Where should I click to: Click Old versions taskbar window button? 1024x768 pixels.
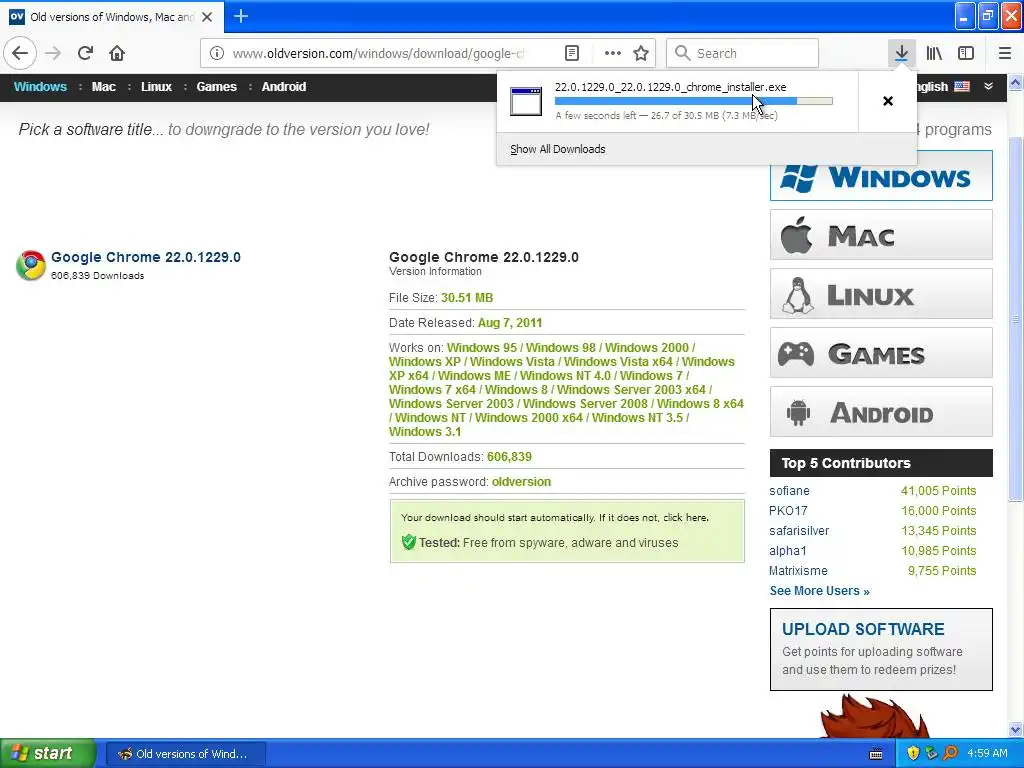point(185,754)
